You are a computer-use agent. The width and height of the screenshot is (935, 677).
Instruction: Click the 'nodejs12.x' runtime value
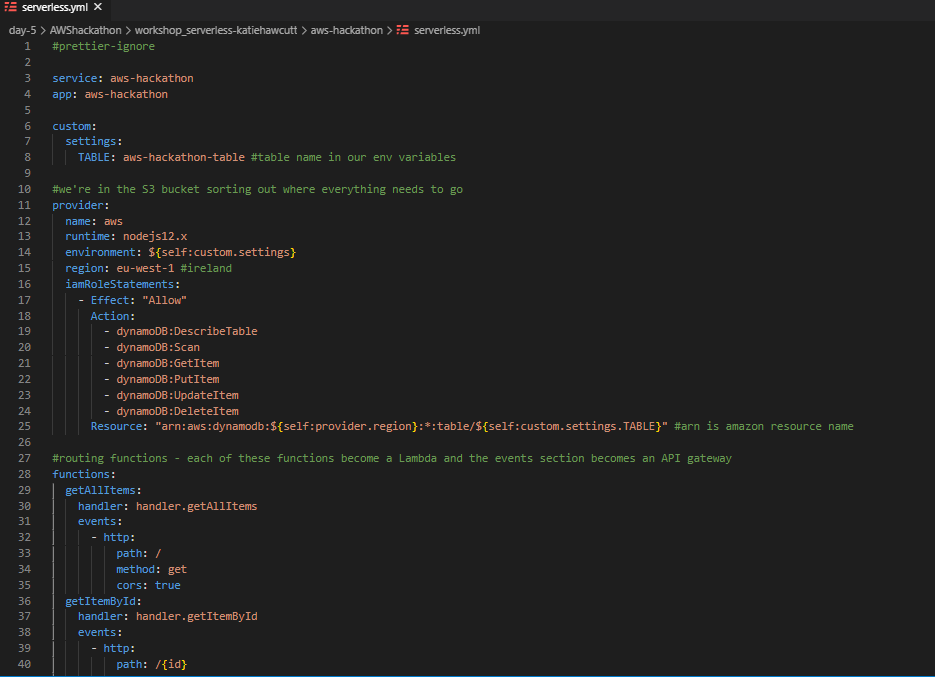(x=155, y=237)
